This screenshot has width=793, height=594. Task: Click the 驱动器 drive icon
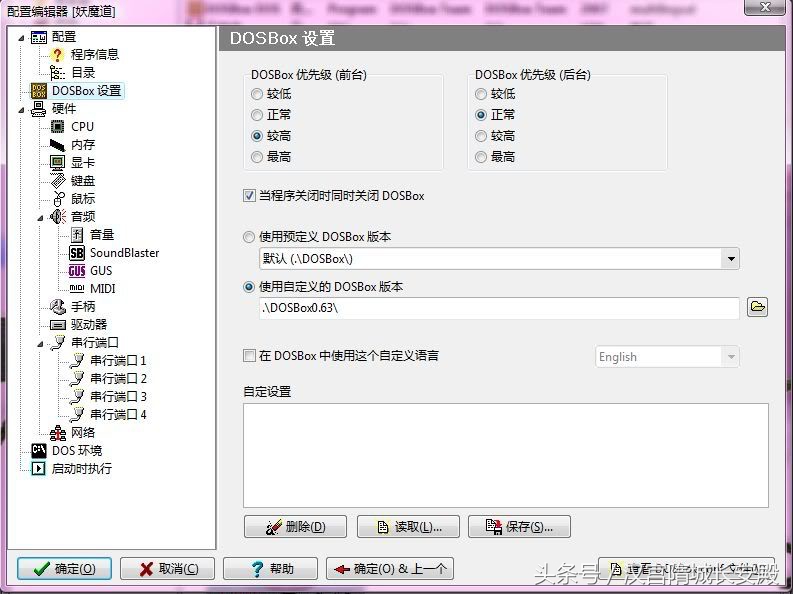coord(58,325)
